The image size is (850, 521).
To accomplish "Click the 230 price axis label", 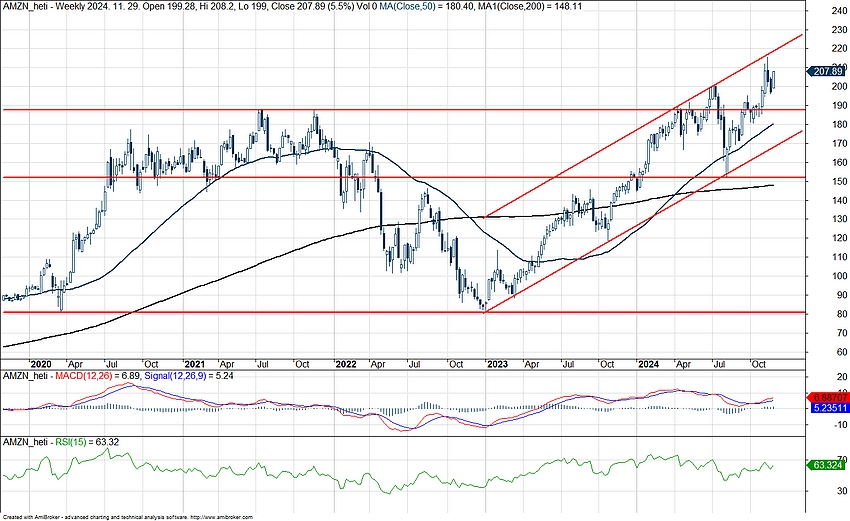I will (840, 30).
